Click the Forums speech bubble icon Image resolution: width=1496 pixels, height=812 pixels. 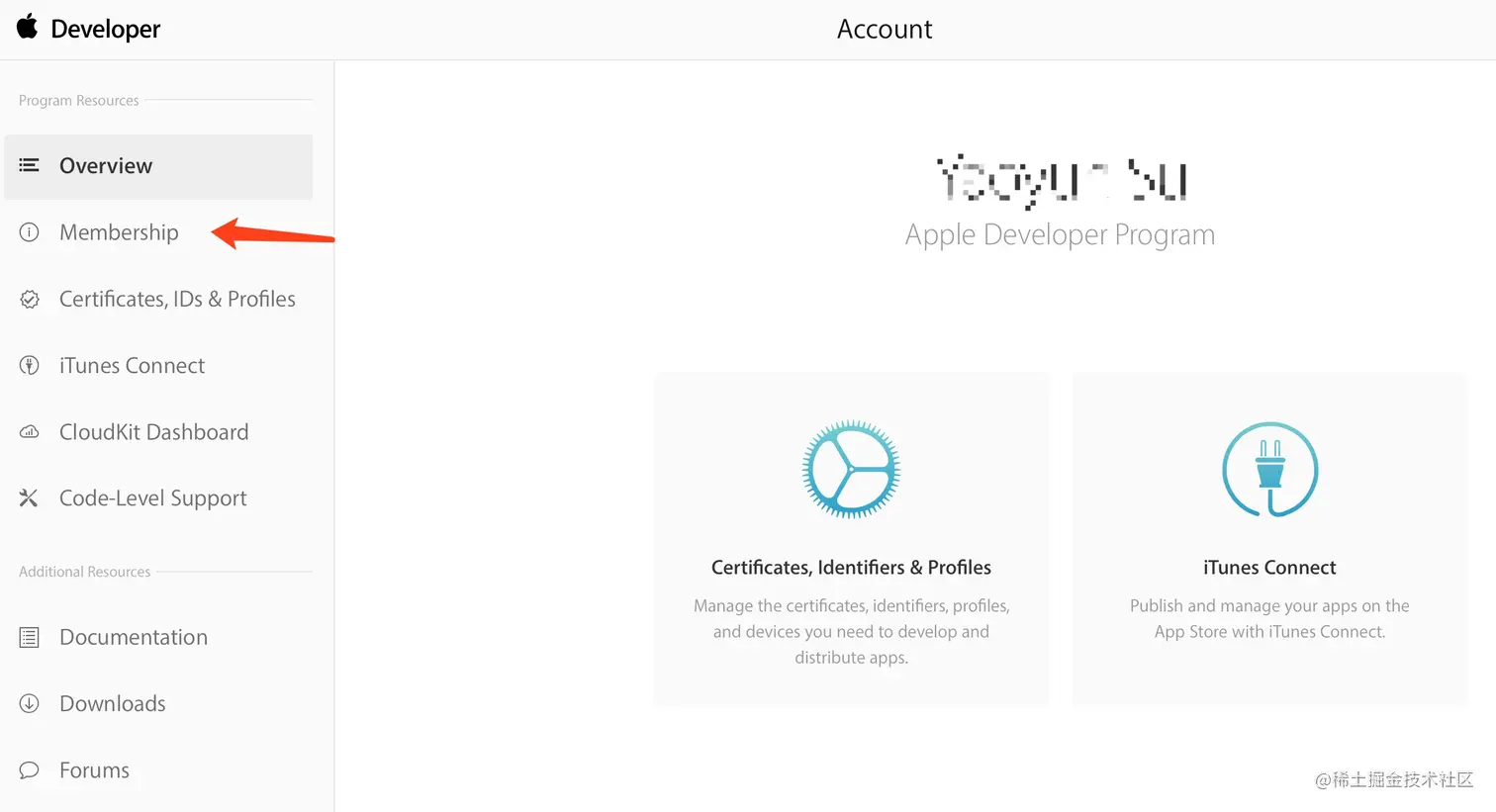click(31, 769)
